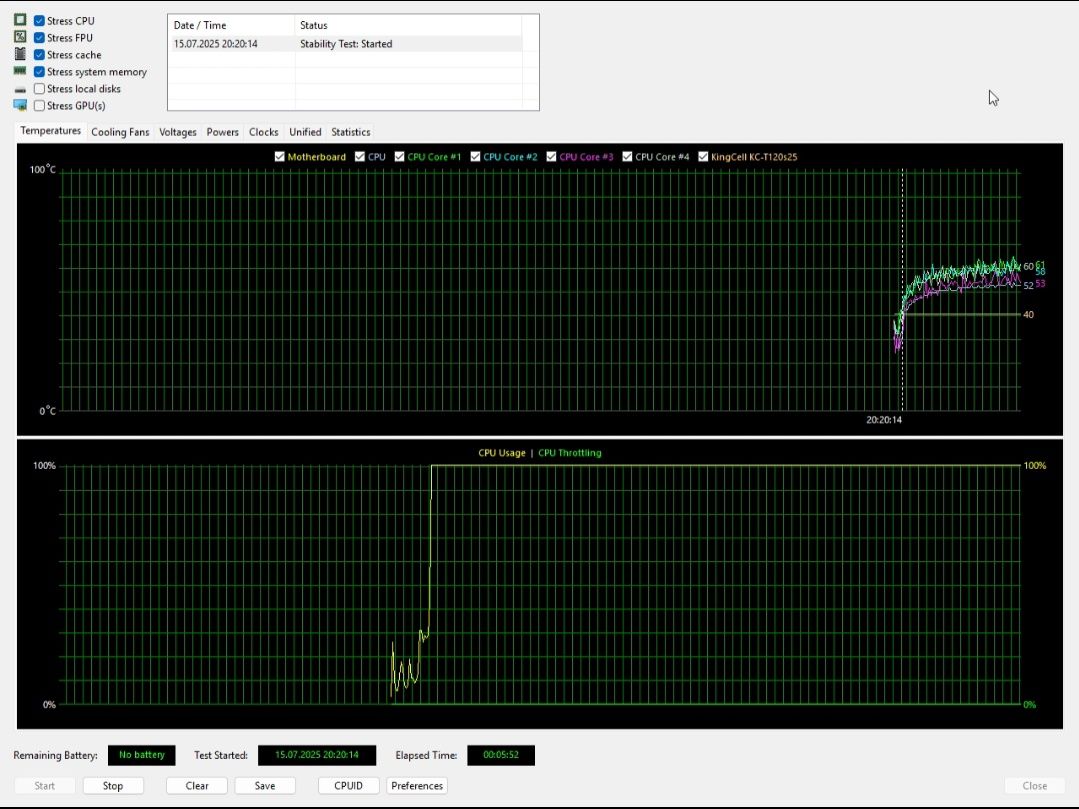The width and height of the screenshot is (1079, 809).
Task: Click the No battery indicator
Action: [x=142, y=755]
